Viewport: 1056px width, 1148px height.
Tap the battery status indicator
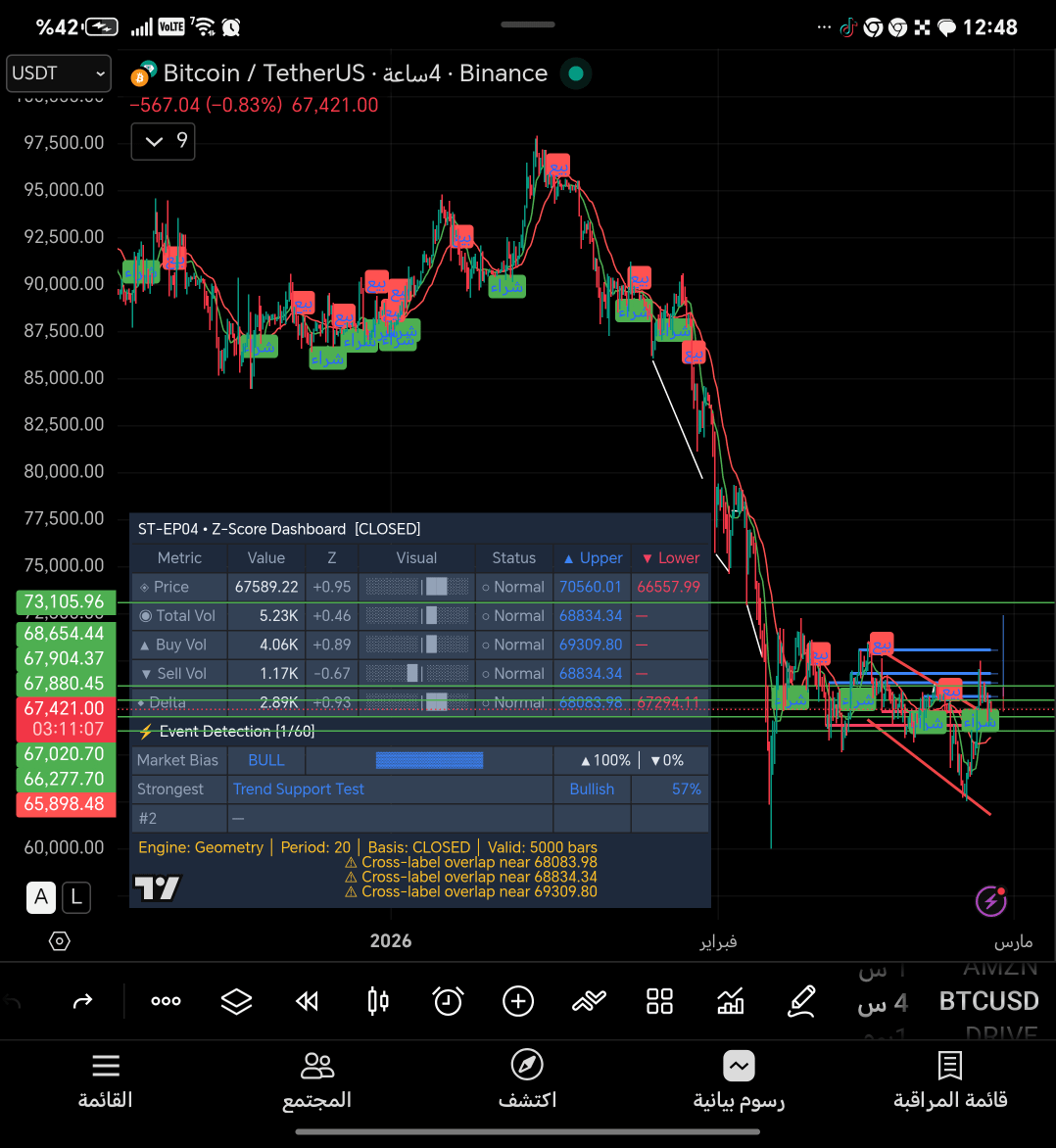tap(101, 27)
